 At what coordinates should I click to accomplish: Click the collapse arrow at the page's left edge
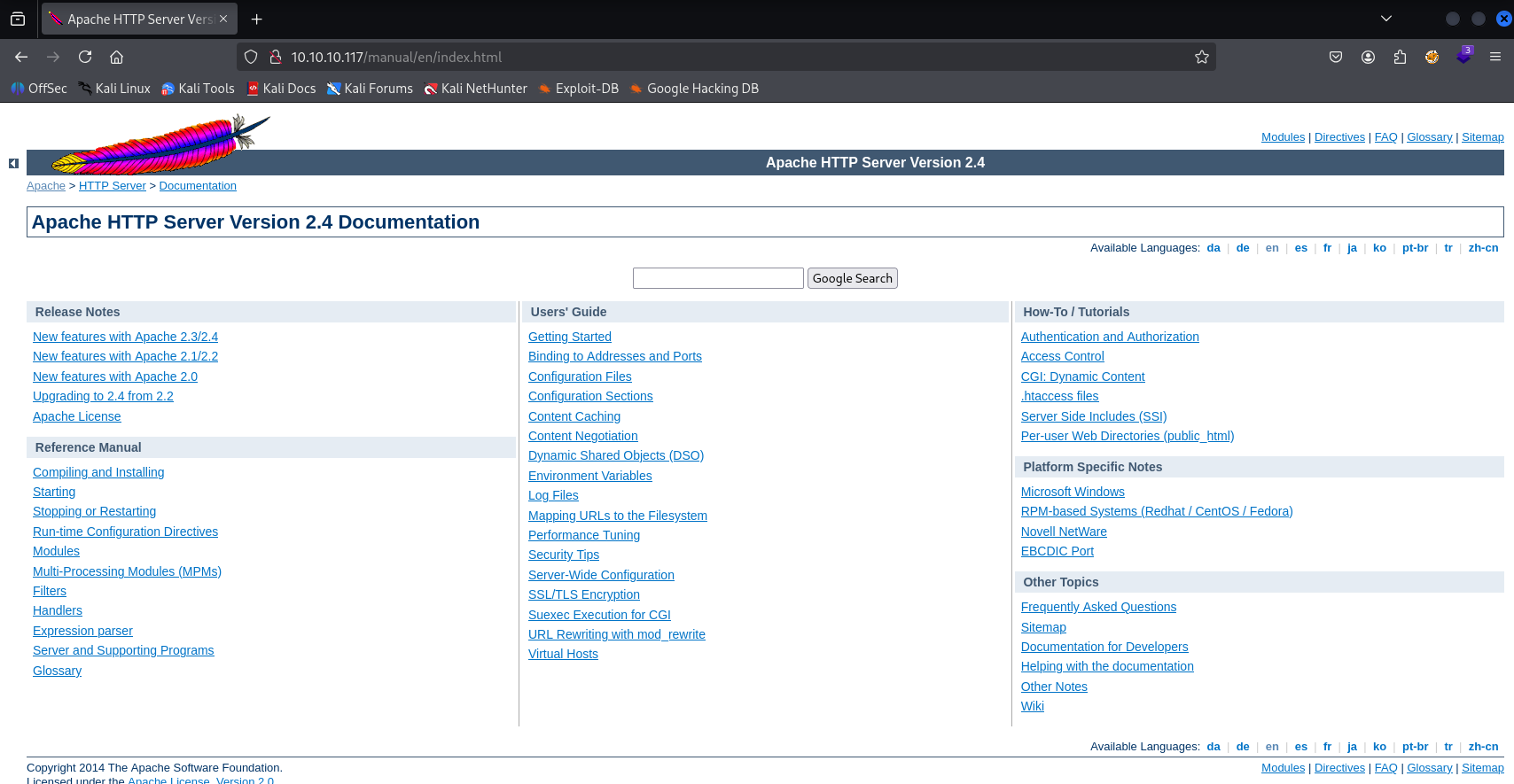(13, 163)
